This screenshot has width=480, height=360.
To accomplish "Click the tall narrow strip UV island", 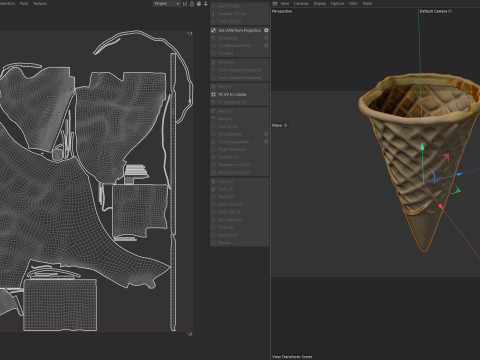I will click(x=173, y=192).
